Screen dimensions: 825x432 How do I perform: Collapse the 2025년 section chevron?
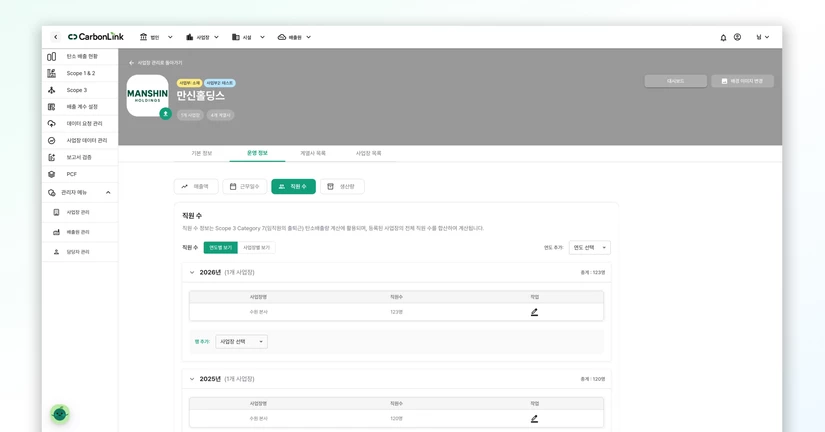(192, 379)
